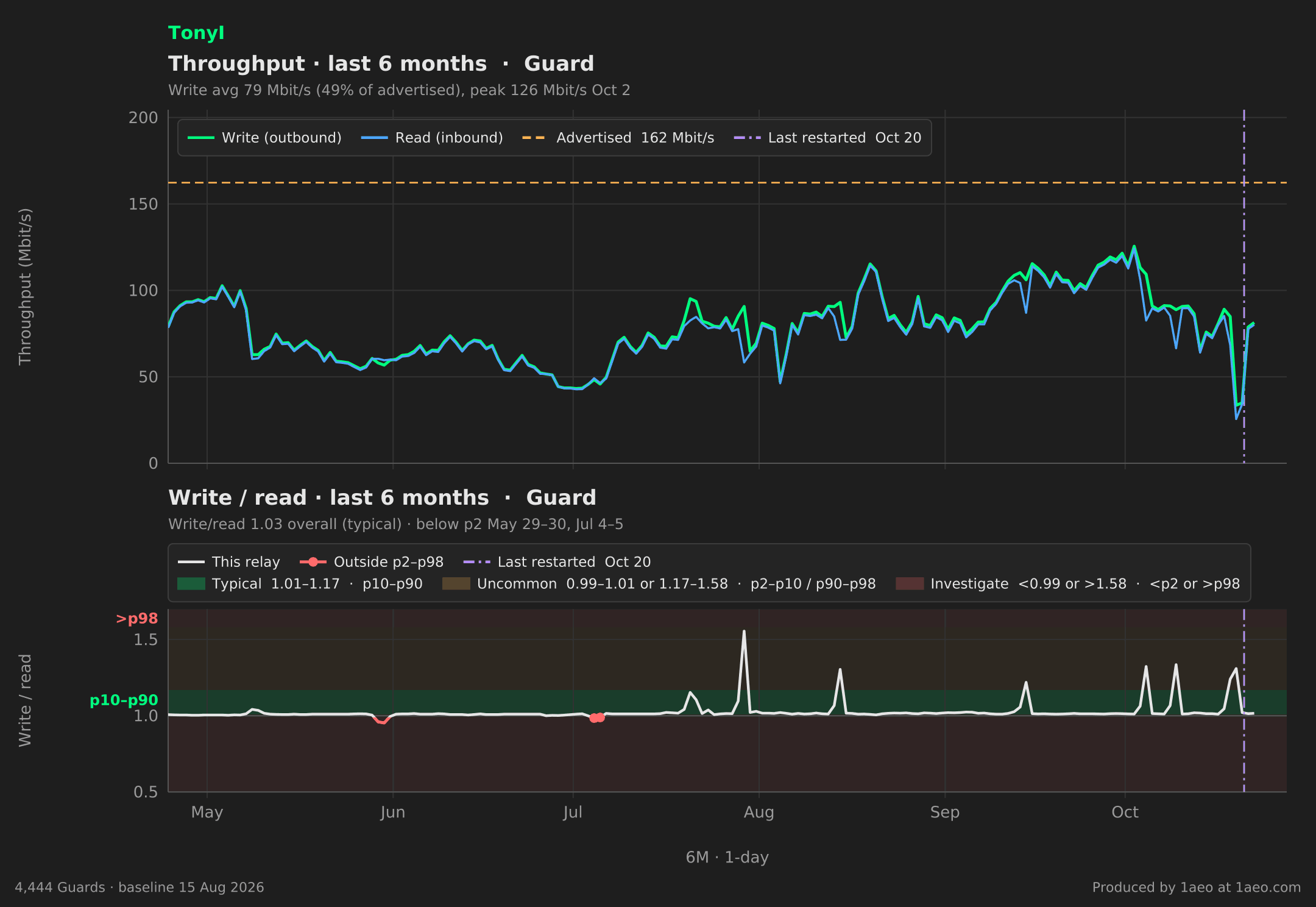
Task: Click the early-October throughput peak
Action: point(1134,247)
